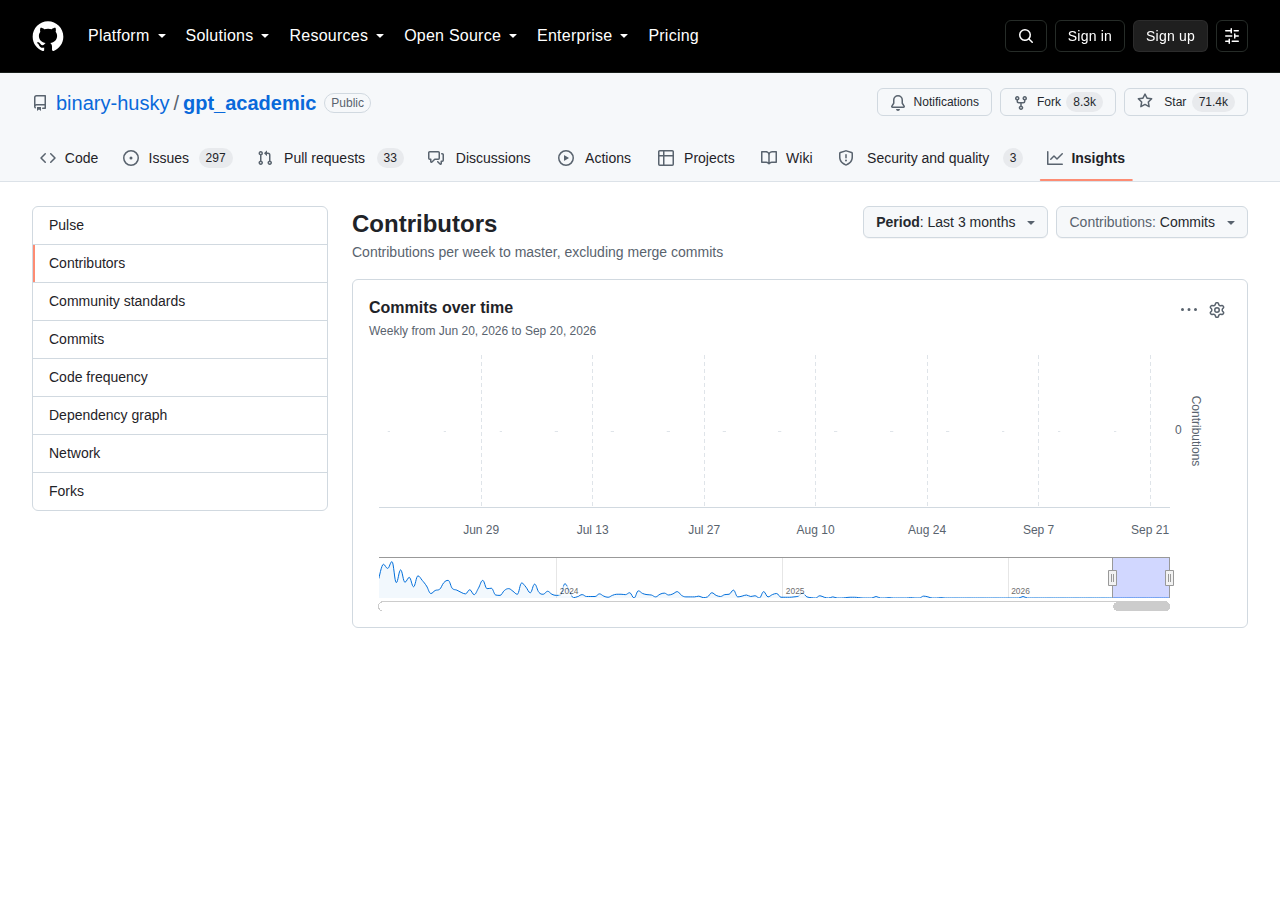Open Pulse in the Insights sidebar
The image size is (1280, 900).
tap(180, 225)
